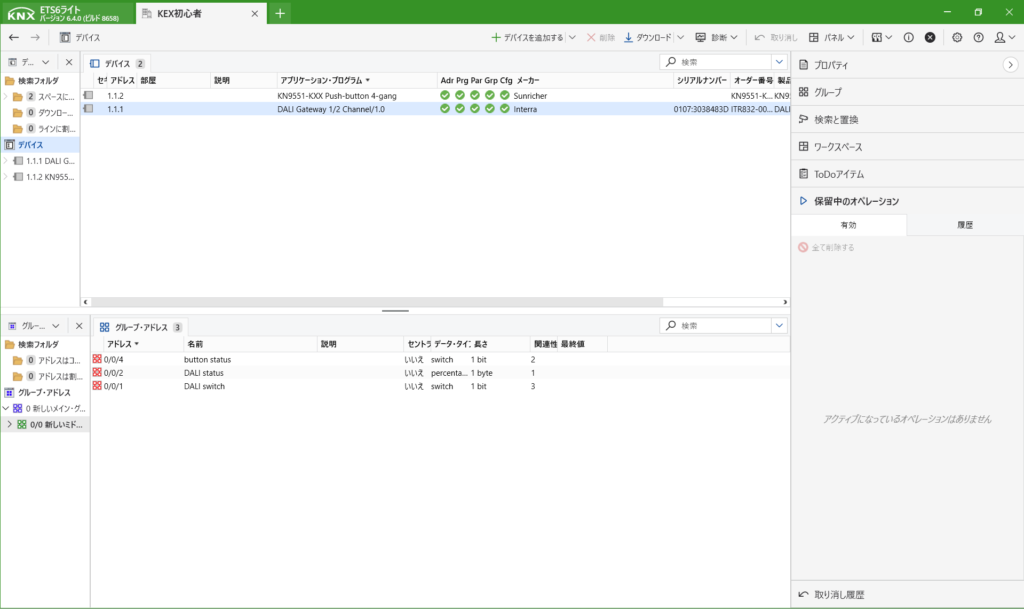
Task: Open the 診断 (diagnostics) dropdown menu
Action: click(717, 37)
